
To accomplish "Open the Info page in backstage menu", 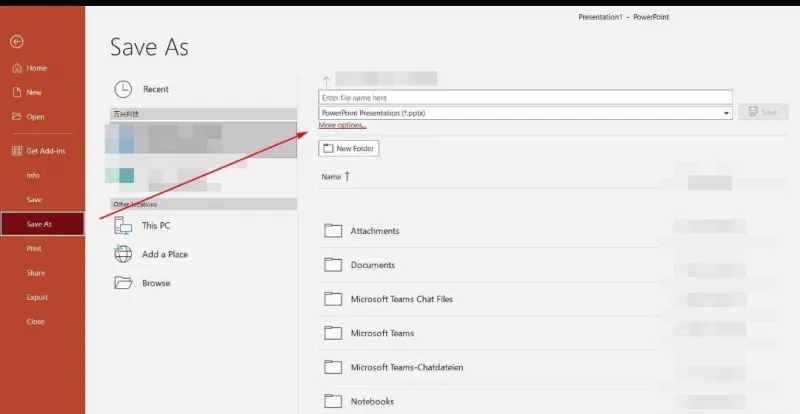I will (x=33, y=175).
